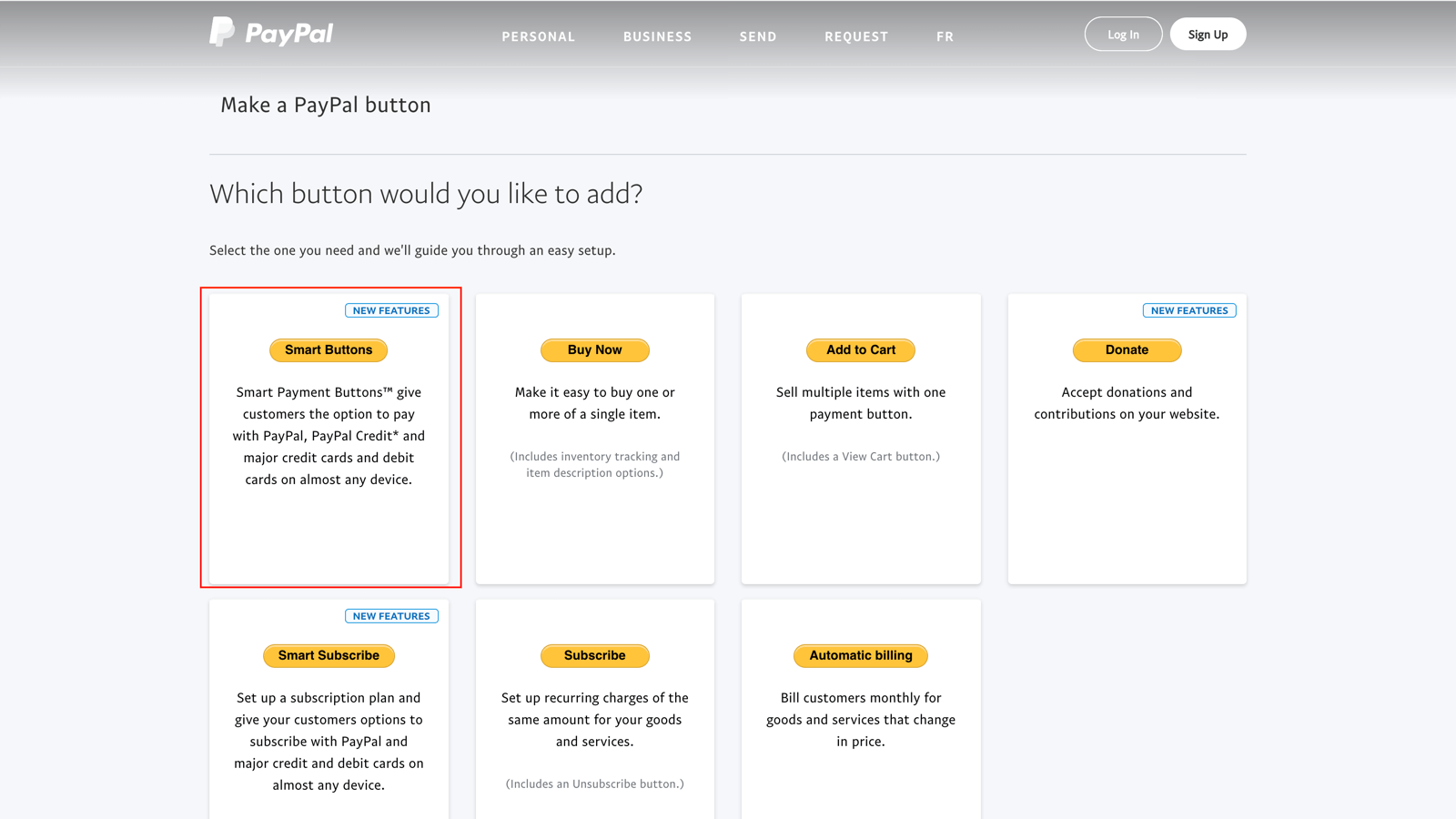Select the Donate button option

1127,349
